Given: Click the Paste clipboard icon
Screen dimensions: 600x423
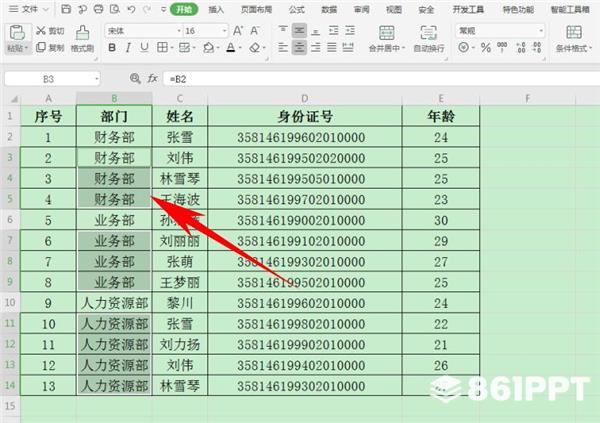Looking at the screenshot, I should (17, 32).
